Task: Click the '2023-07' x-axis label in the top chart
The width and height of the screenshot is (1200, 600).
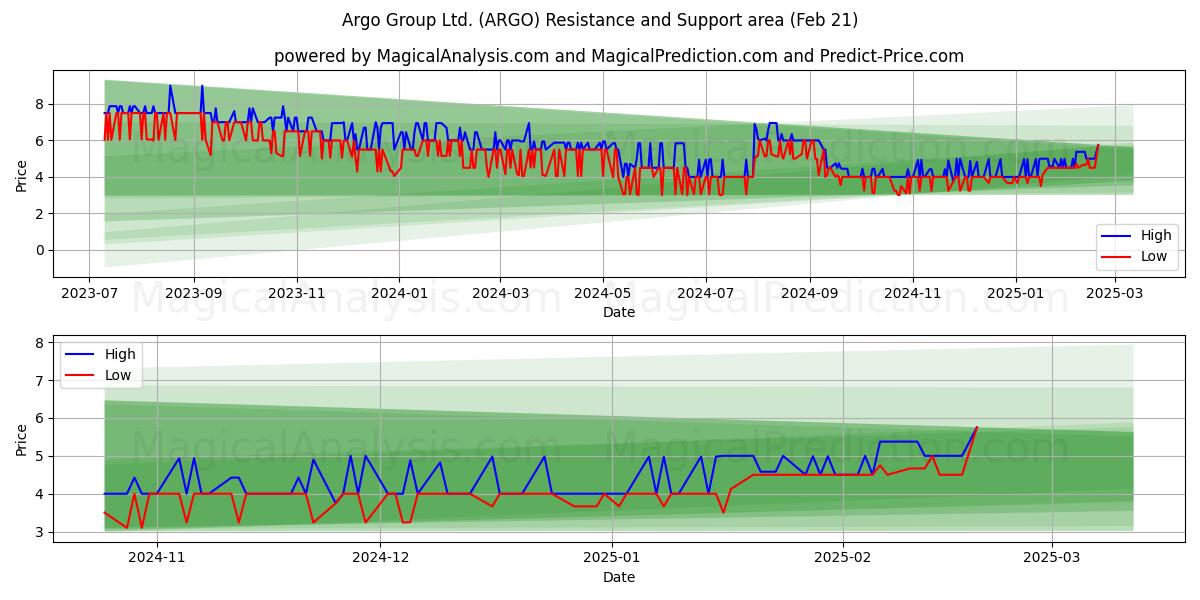Action: [x=90, y=294]
